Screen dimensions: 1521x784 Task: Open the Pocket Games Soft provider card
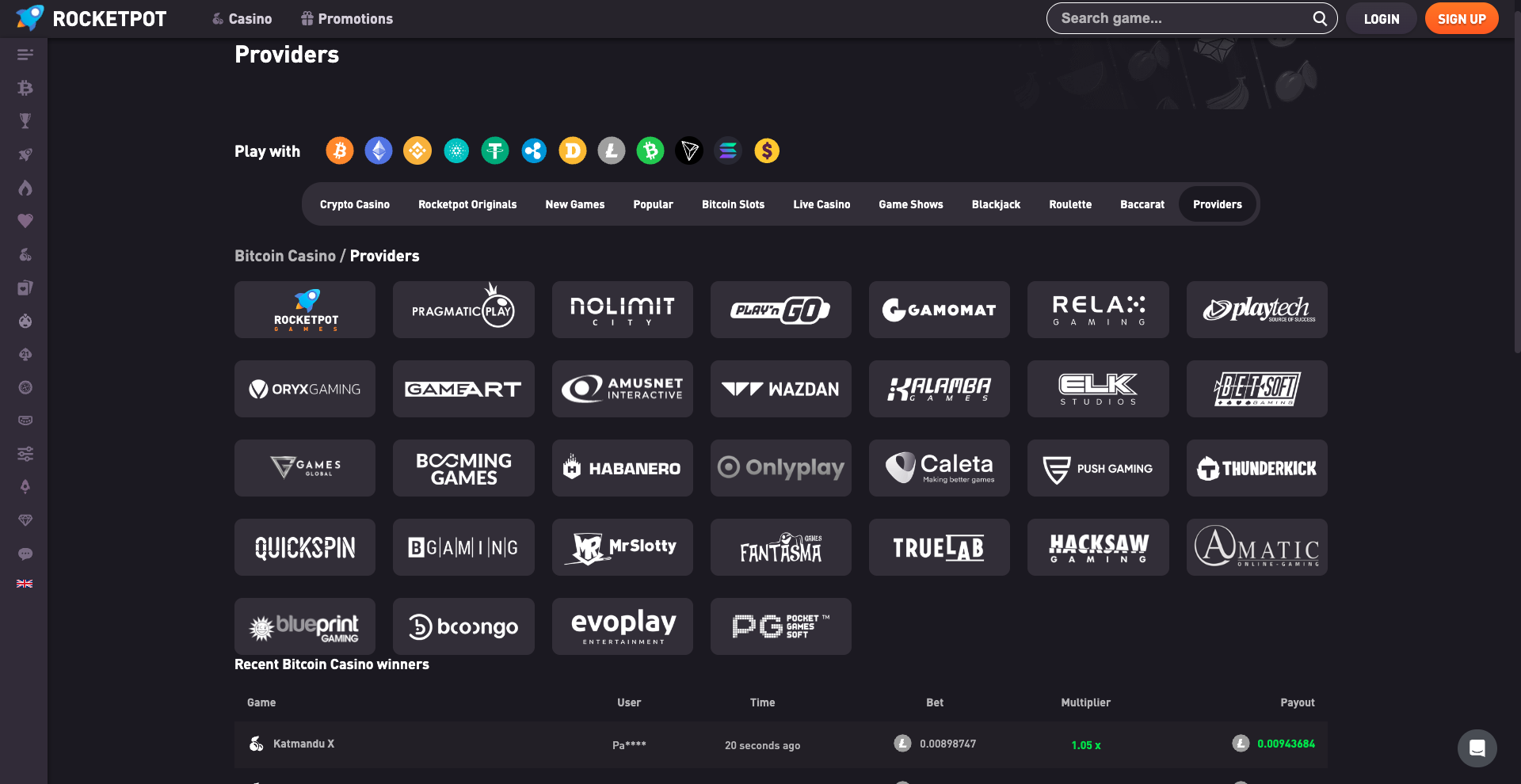point(781,626)
